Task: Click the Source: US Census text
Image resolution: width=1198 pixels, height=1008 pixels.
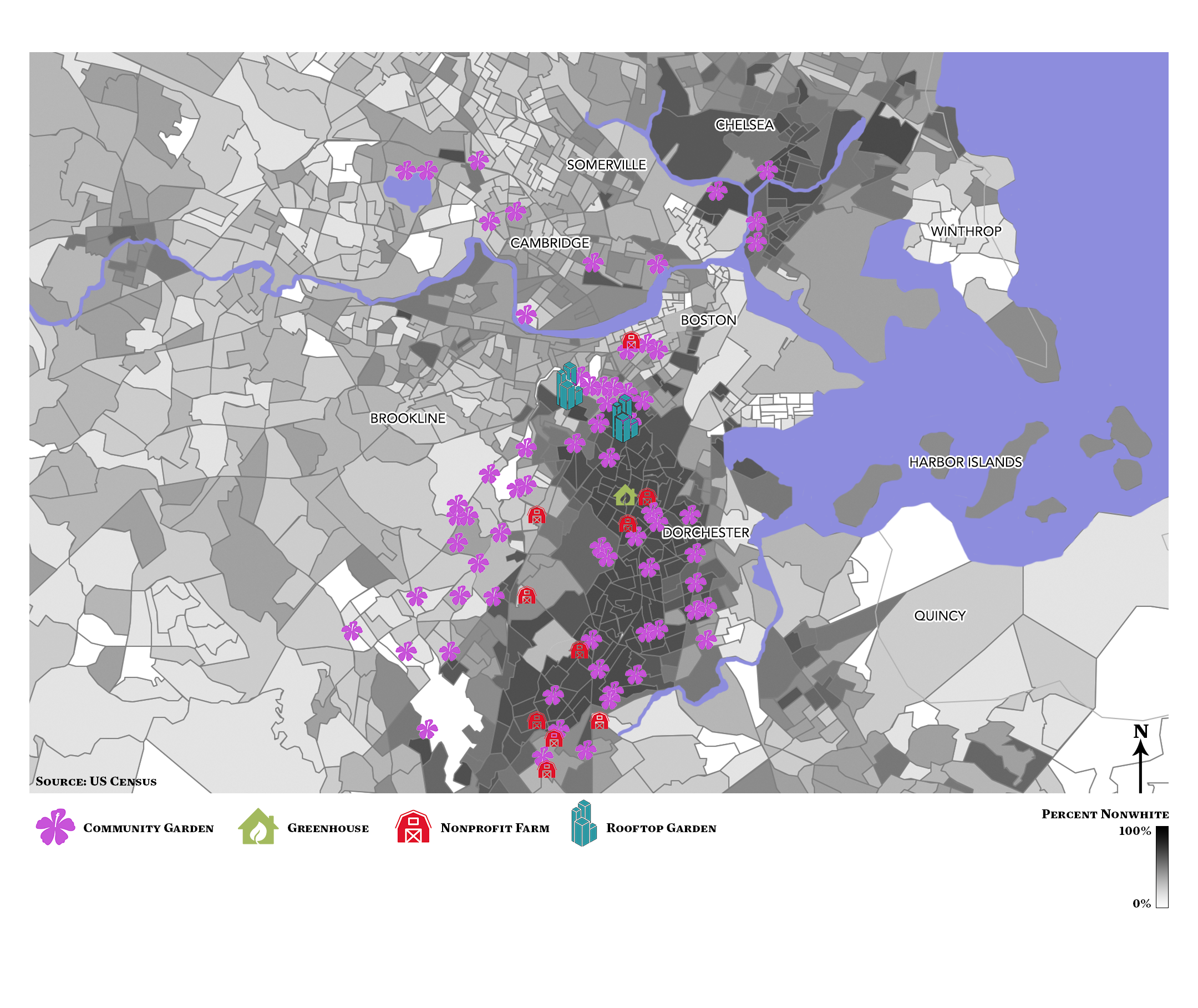Action: 96,781
